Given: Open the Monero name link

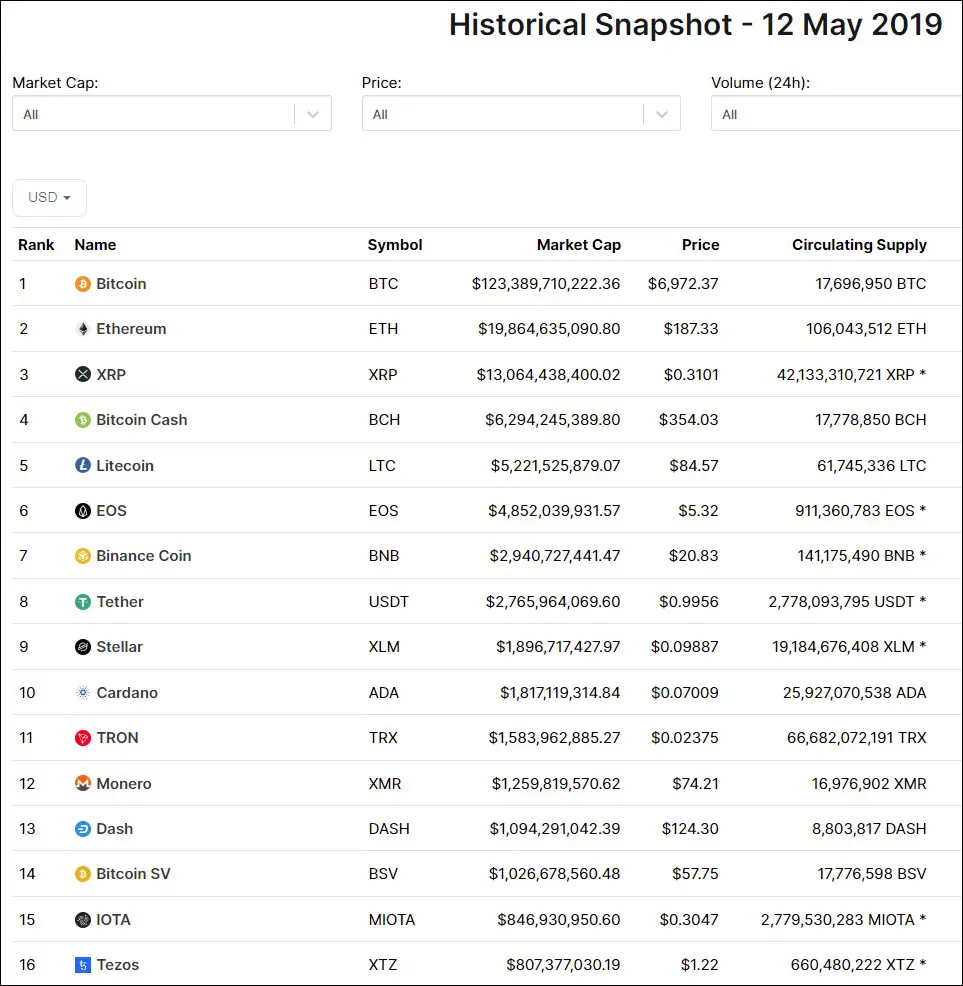Looking at the screenshot, I should click(124, 784).
